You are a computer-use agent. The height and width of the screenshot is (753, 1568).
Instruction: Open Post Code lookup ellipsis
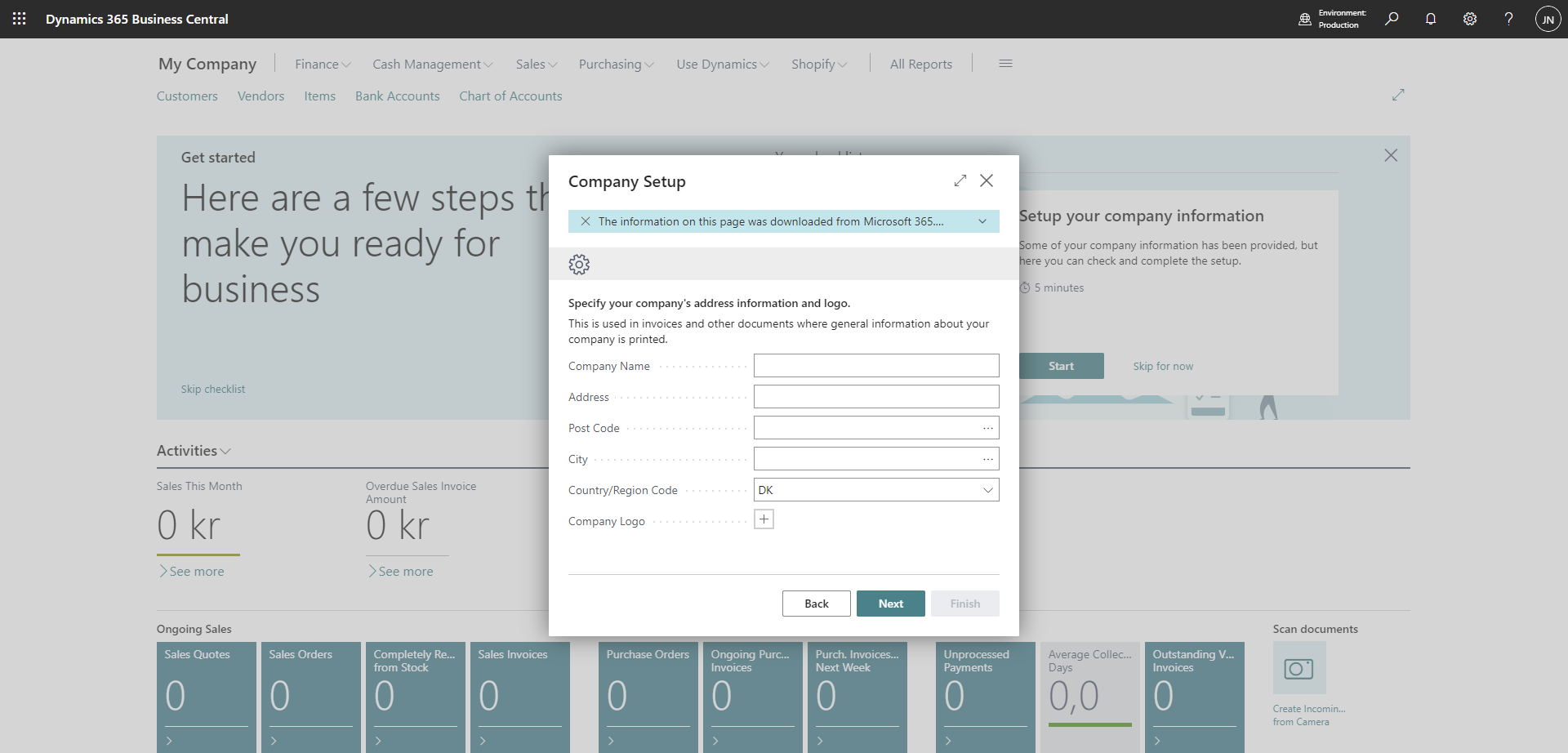click(988, 428)
